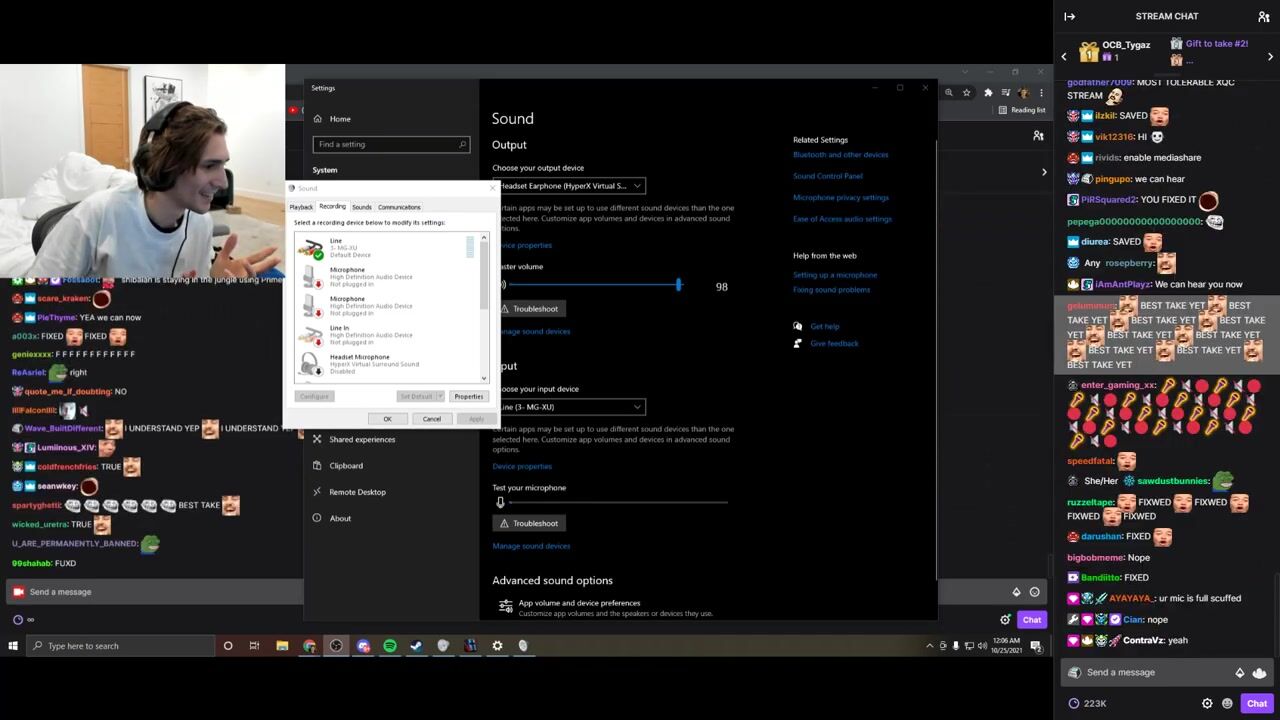Image resolution: width=1280 pixels, height=720 pixels.
Task: Open Sound Control Panel link
Action: click(x=827, y=176)
